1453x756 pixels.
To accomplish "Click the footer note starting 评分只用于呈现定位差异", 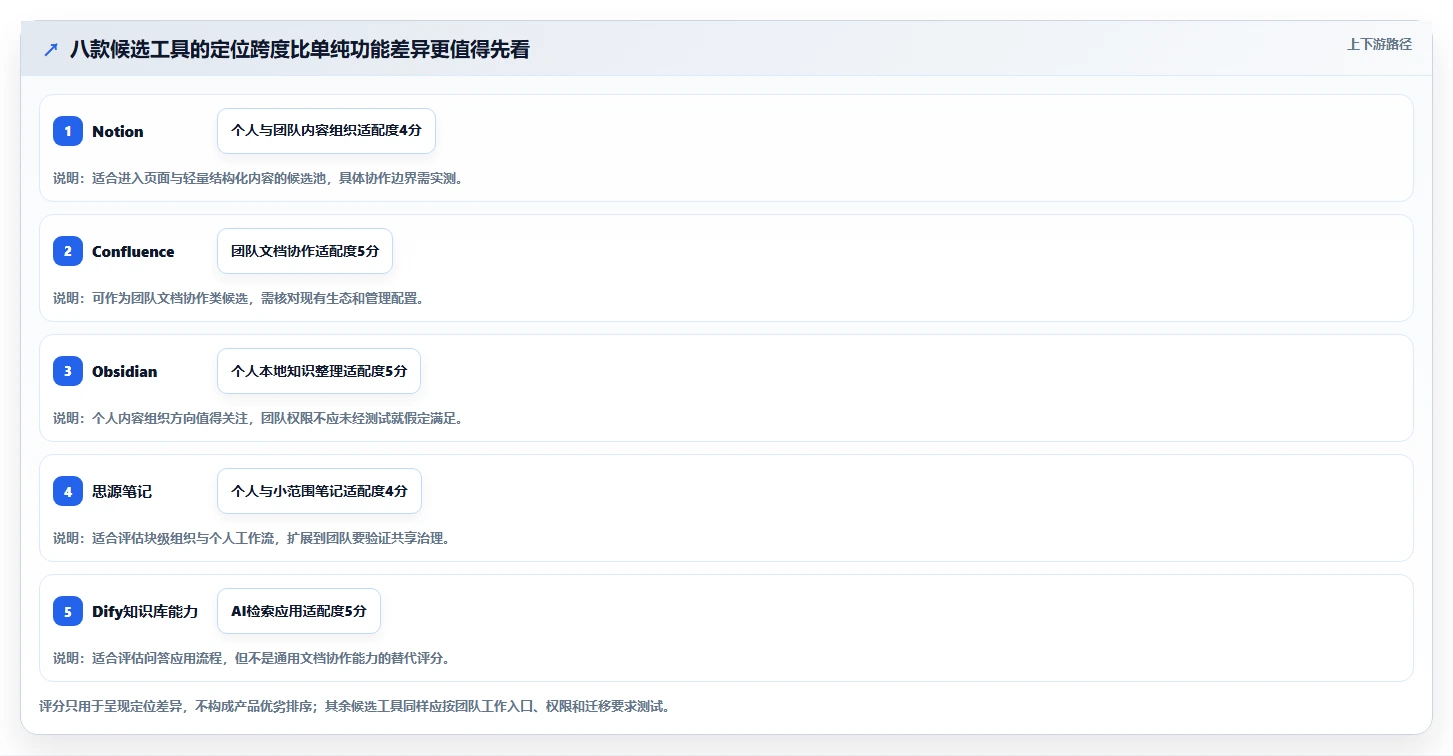I will 354,706.
